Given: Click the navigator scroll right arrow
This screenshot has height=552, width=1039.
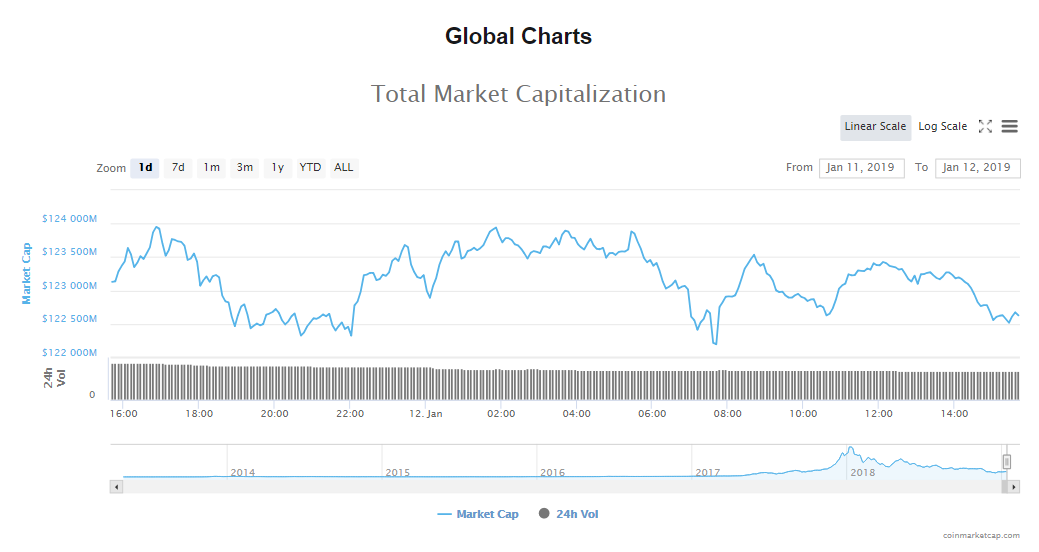Looking at the screenshot, I should coord(1013,487).
